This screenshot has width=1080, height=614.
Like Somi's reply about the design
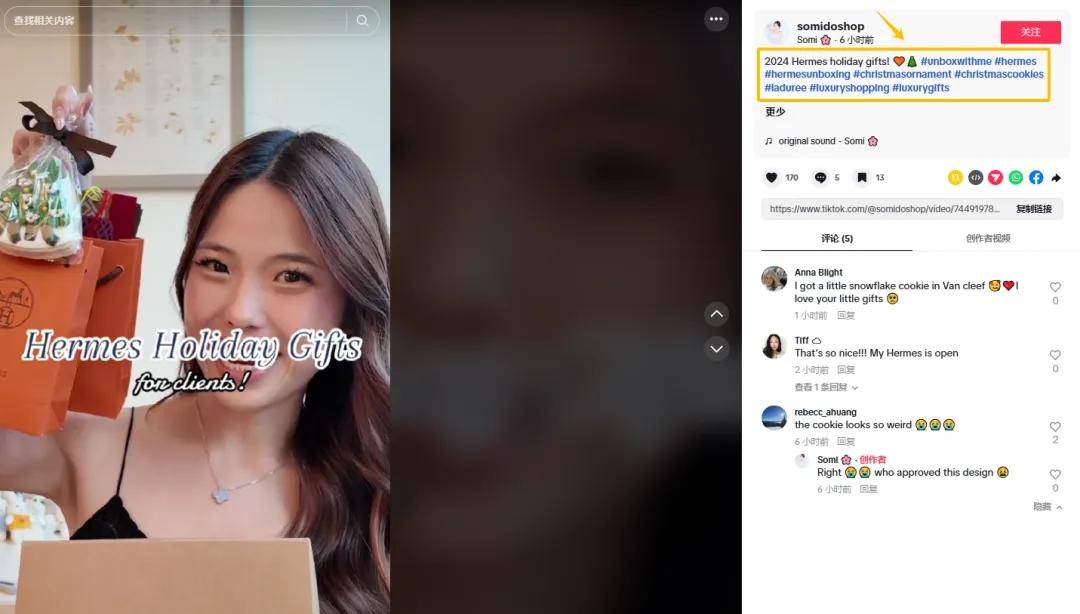[1055, 474]
